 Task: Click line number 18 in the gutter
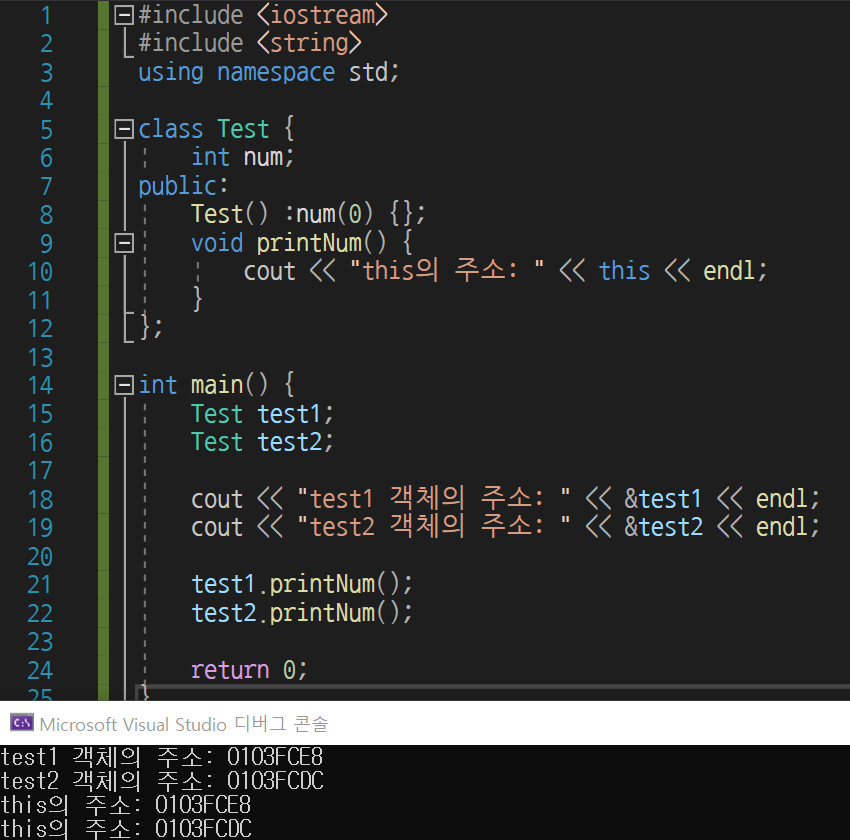40,500
